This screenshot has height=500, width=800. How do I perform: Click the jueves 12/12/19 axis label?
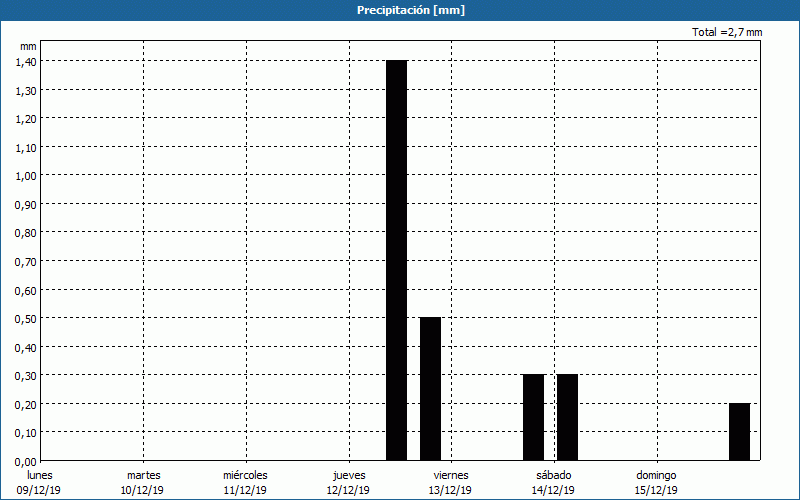(349, 483)
